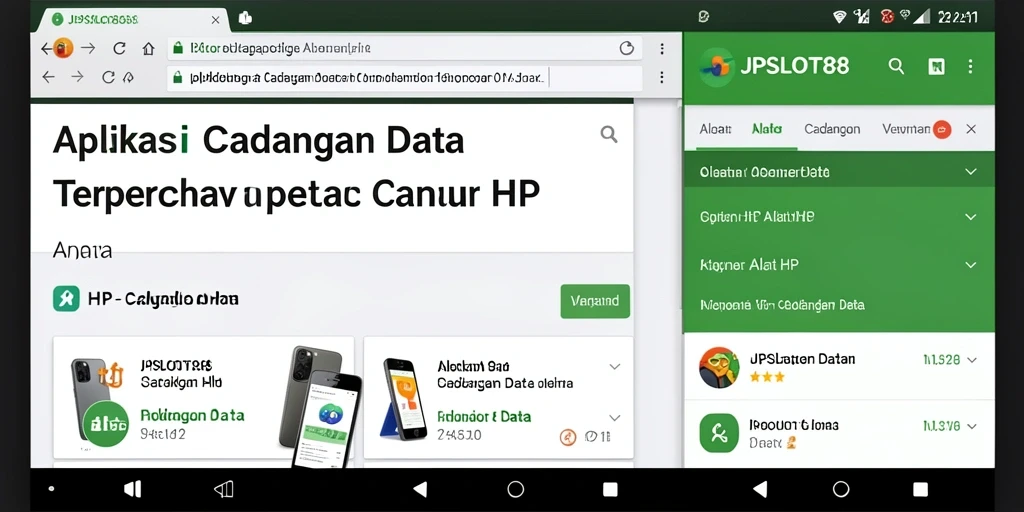Viewport: 1024px width, 512px height.
Task: Click the green app icon beside 'HP - Calyandio'
Action: click(66, 299)
